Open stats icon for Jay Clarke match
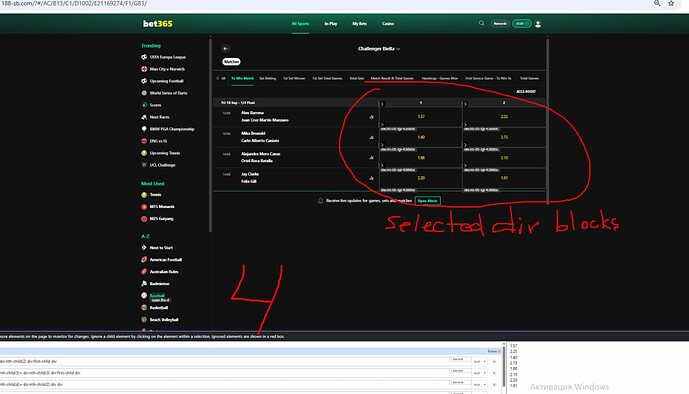This screenshot has height=394, width=689. coord(371,178)
